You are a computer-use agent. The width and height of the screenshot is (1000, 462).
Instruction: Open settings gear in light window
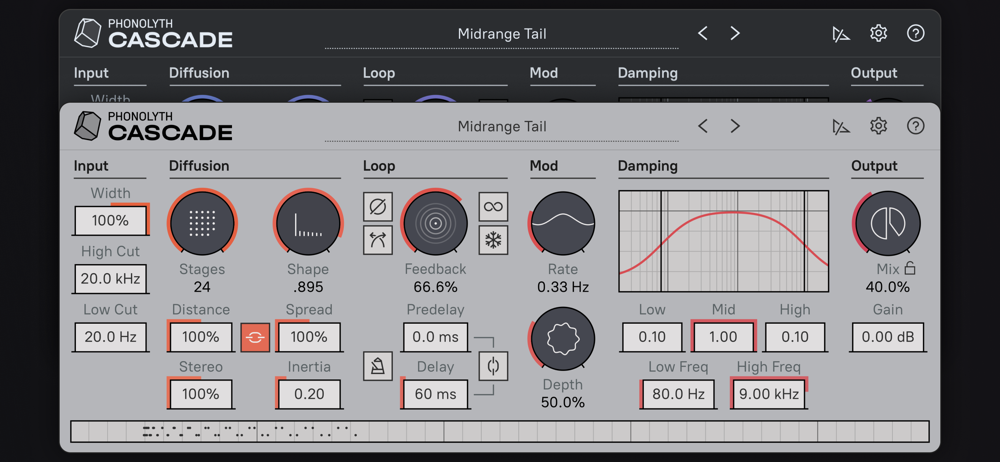click(879, 126)
